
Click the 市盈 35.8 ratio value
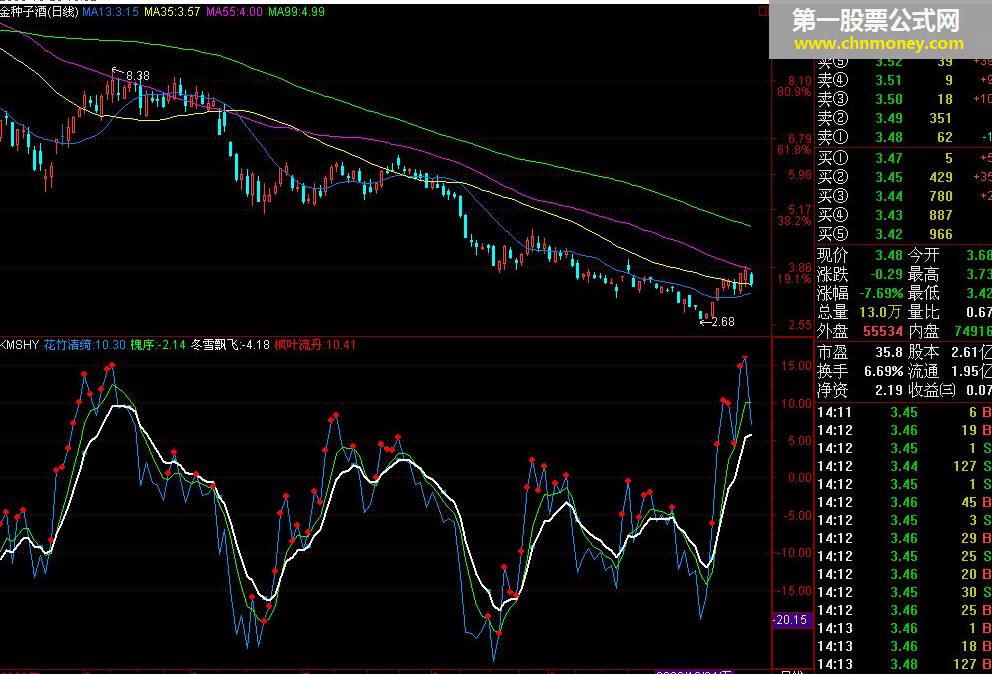pyautogui.click(x=889, y=353)
